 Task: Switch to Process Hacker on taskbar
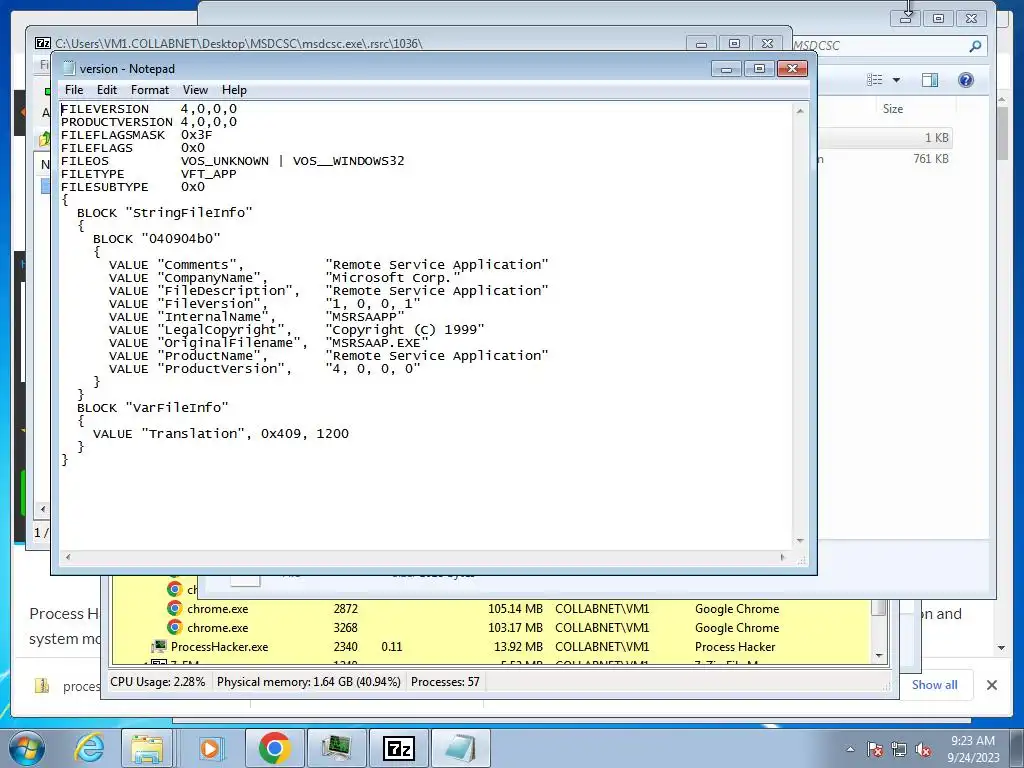(x=337, y=748)
